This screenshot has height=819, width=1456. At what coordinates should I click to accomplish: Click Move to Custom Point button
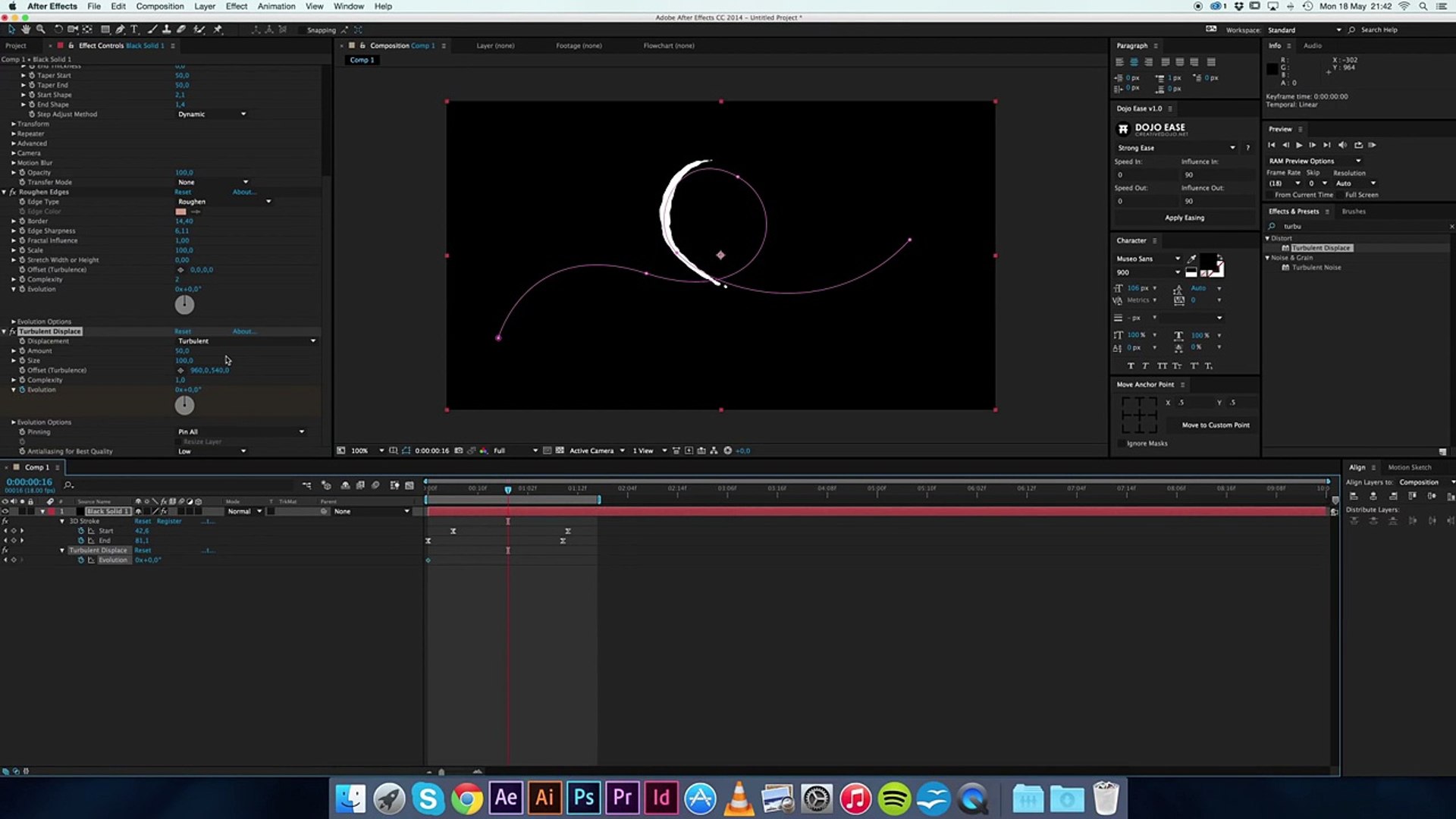pos(1215,425)
